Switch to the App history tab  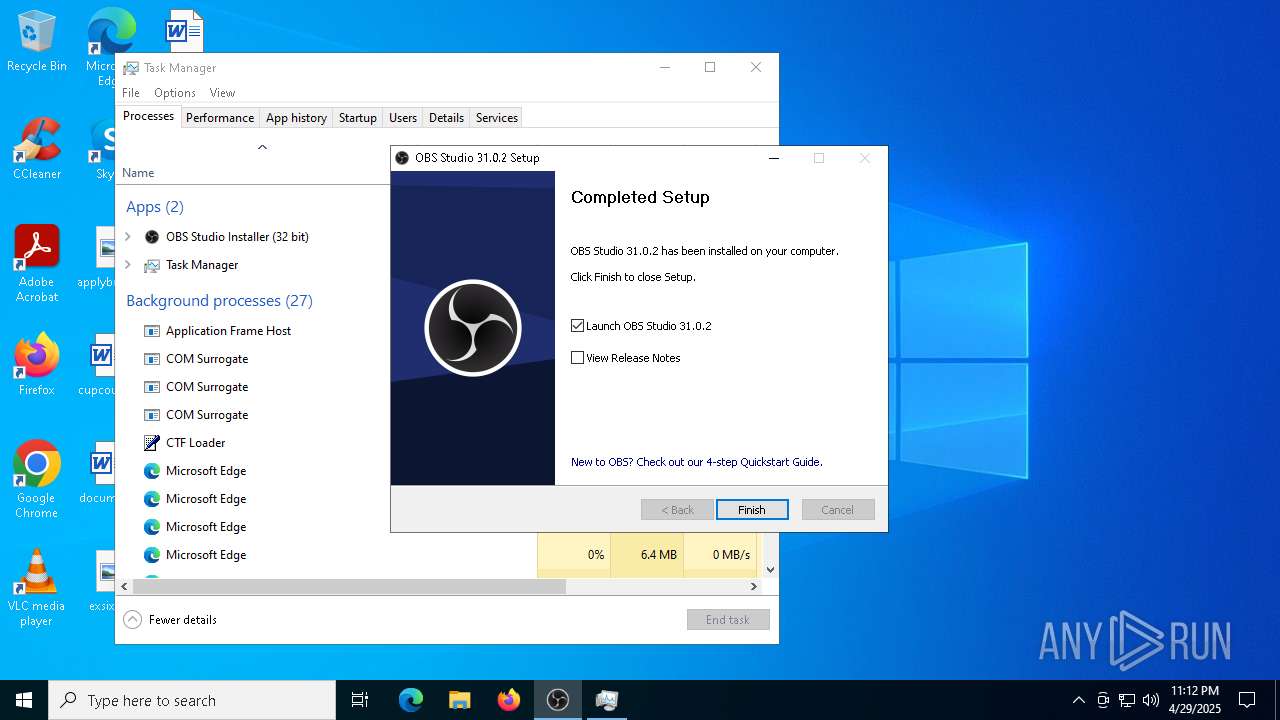tap(296, 118)
